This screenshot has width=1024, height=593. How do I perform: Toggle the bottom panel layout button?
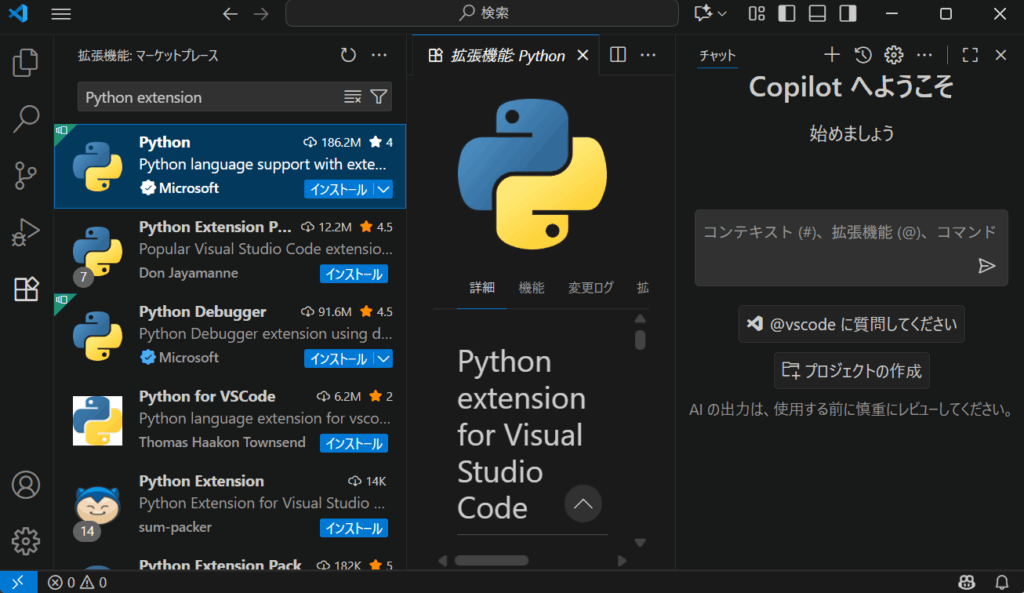(x=817, y=14)
